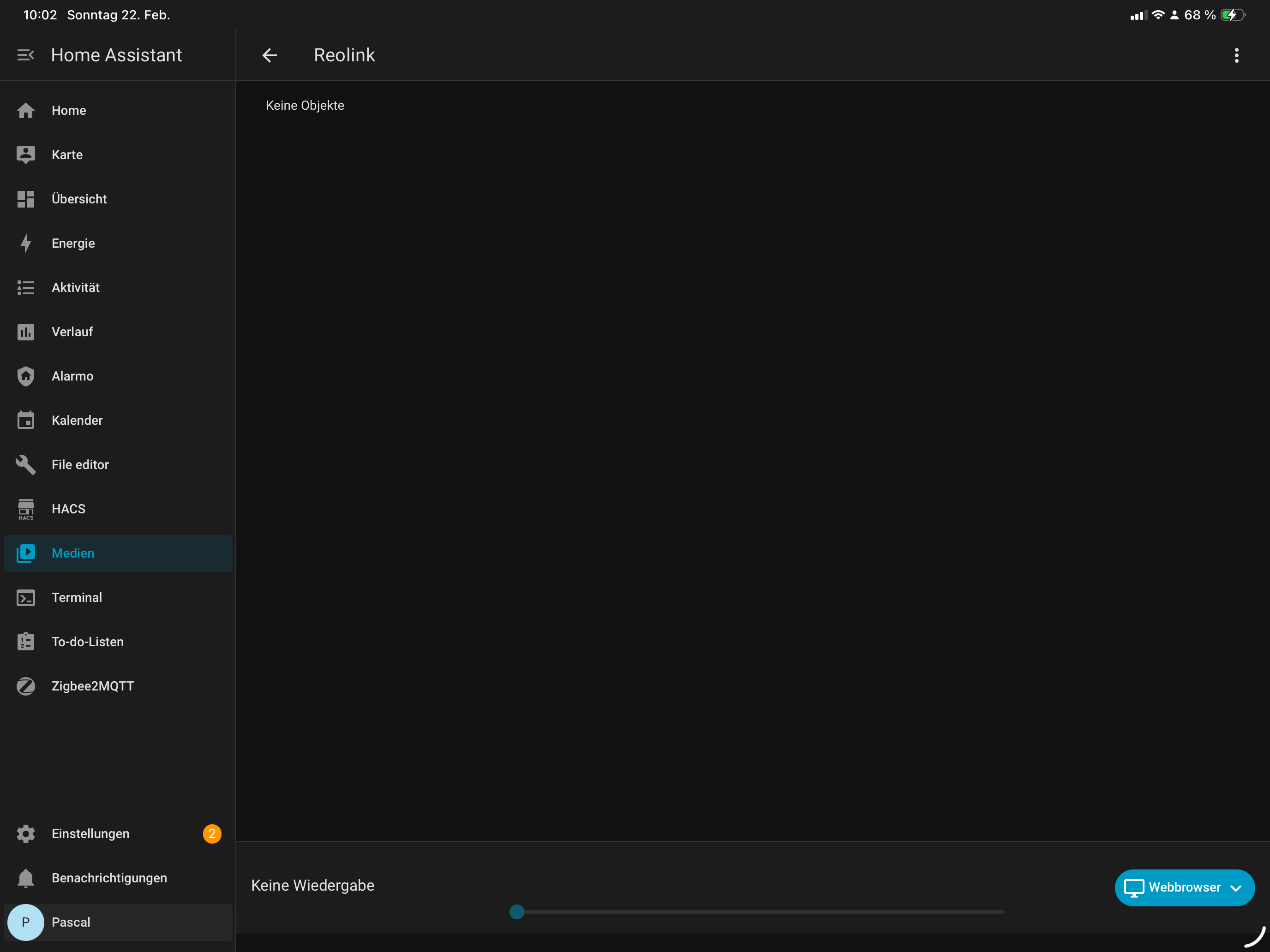Open Pascal's user profile
This screenshot has height=952, width=1270.
pyautogui.click(x=118, y=922)
